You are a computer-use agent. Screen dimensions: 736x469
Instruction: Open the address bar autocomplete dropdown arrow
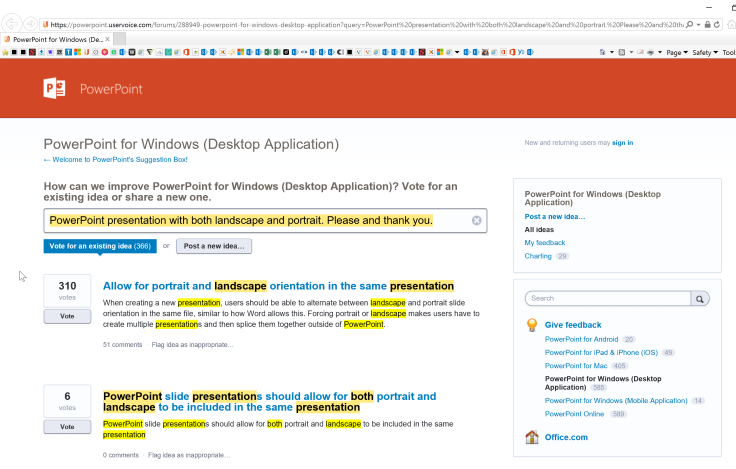point(698,24)
